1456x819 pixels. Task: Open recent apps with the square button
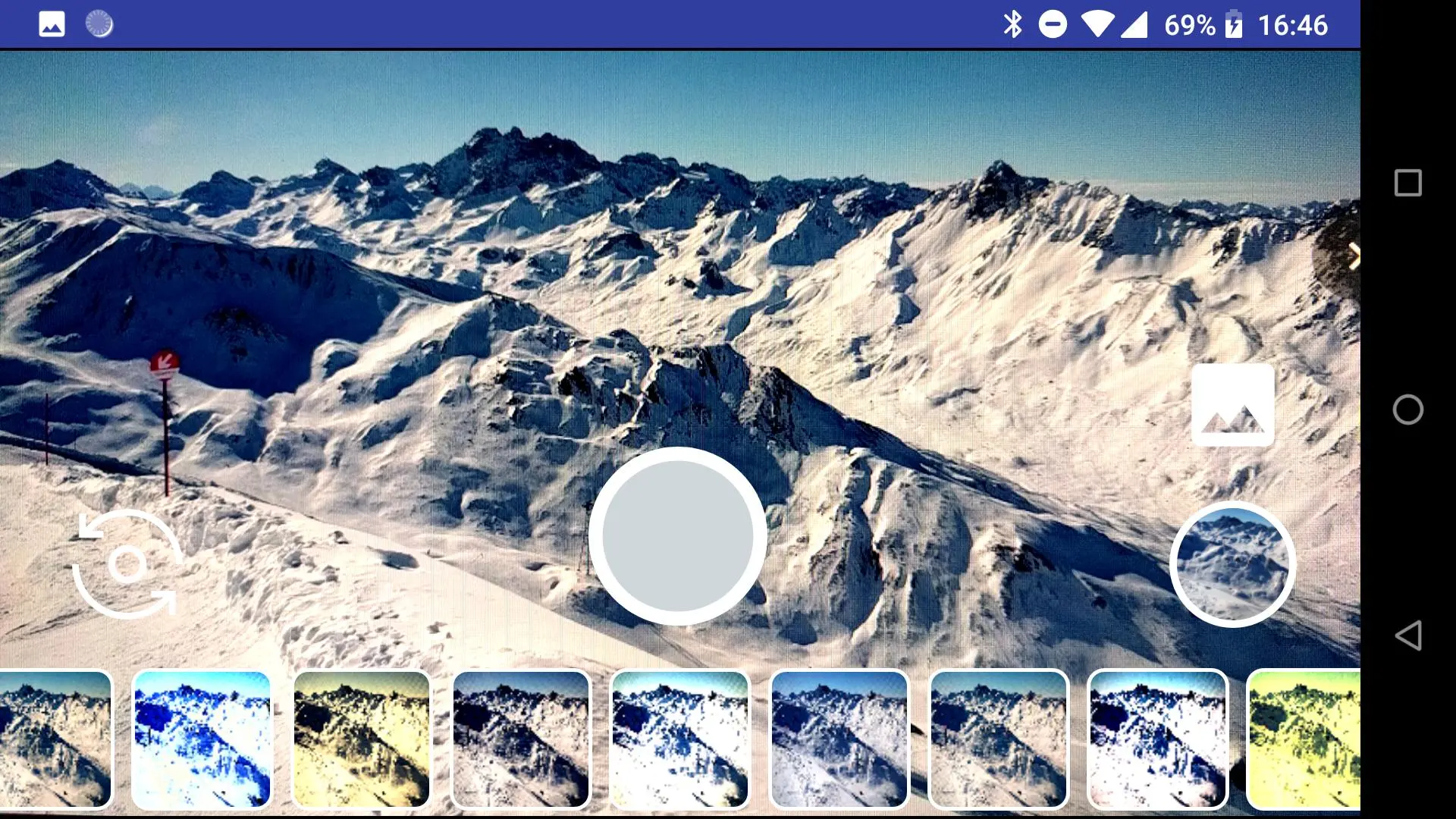point(1407,183)
